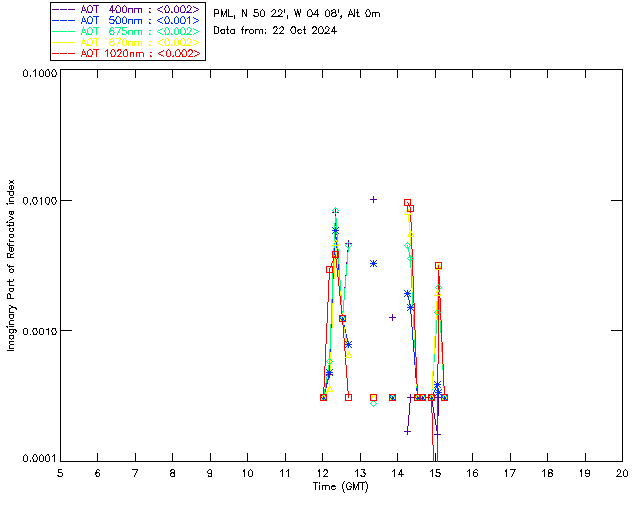Image resolution: width=640 pixels, height=512 pixels.
Task: Click the AOT 400nm legend entry
Action: coord(126,9)
